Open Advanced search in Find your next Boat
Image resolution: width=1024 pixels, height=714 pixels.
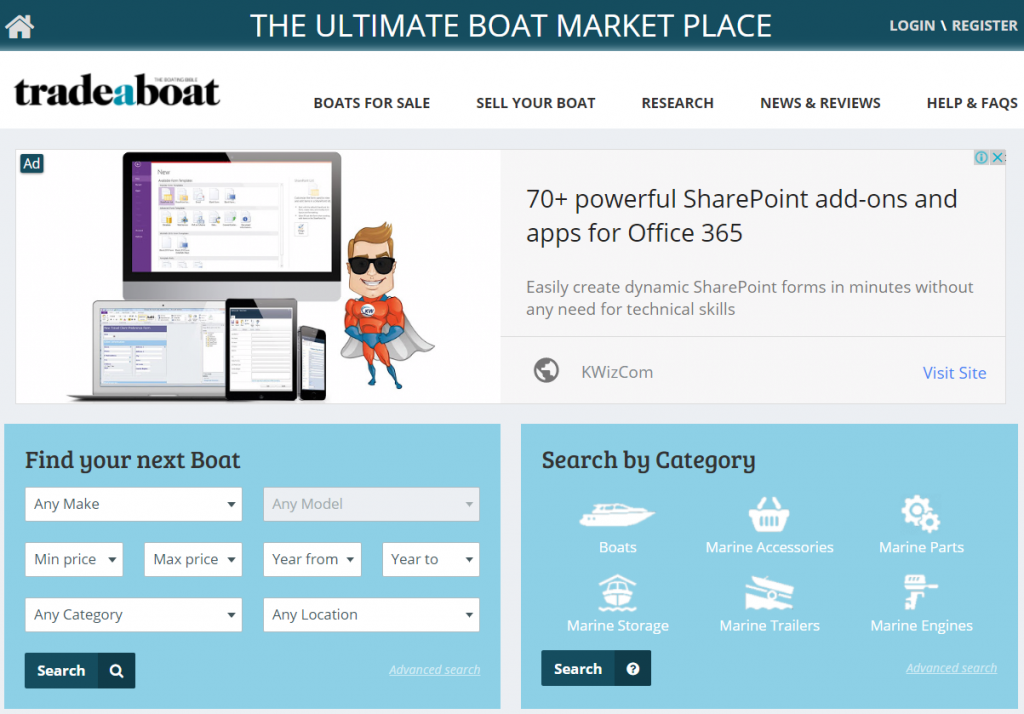pyautogui.click(x=434, y=670)
